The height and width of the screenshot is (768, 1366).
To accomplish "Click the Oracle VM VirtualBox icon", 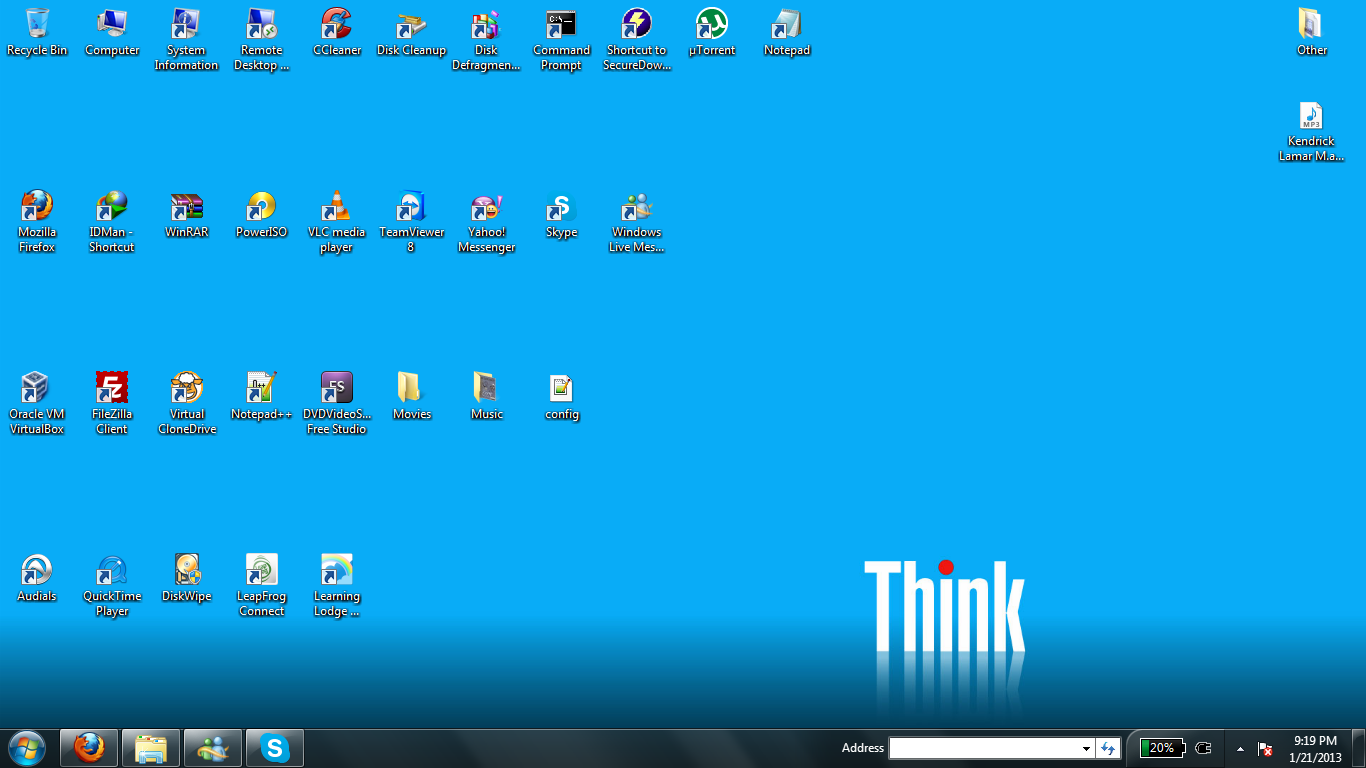I will 36,389.
